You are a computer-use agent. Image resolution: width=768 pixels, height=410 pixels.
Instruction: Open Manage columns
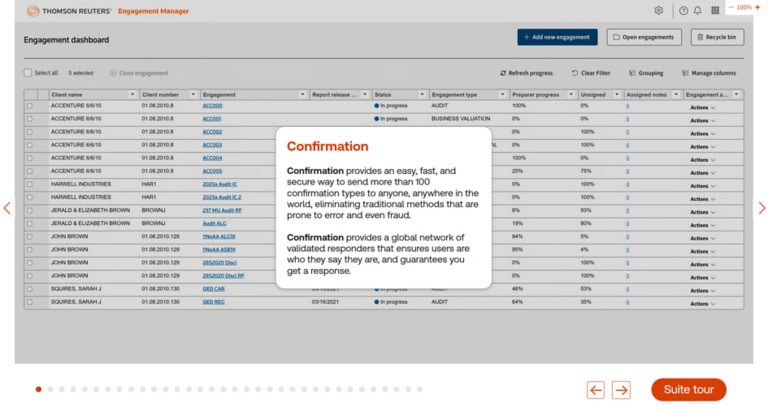click(709, 73)
